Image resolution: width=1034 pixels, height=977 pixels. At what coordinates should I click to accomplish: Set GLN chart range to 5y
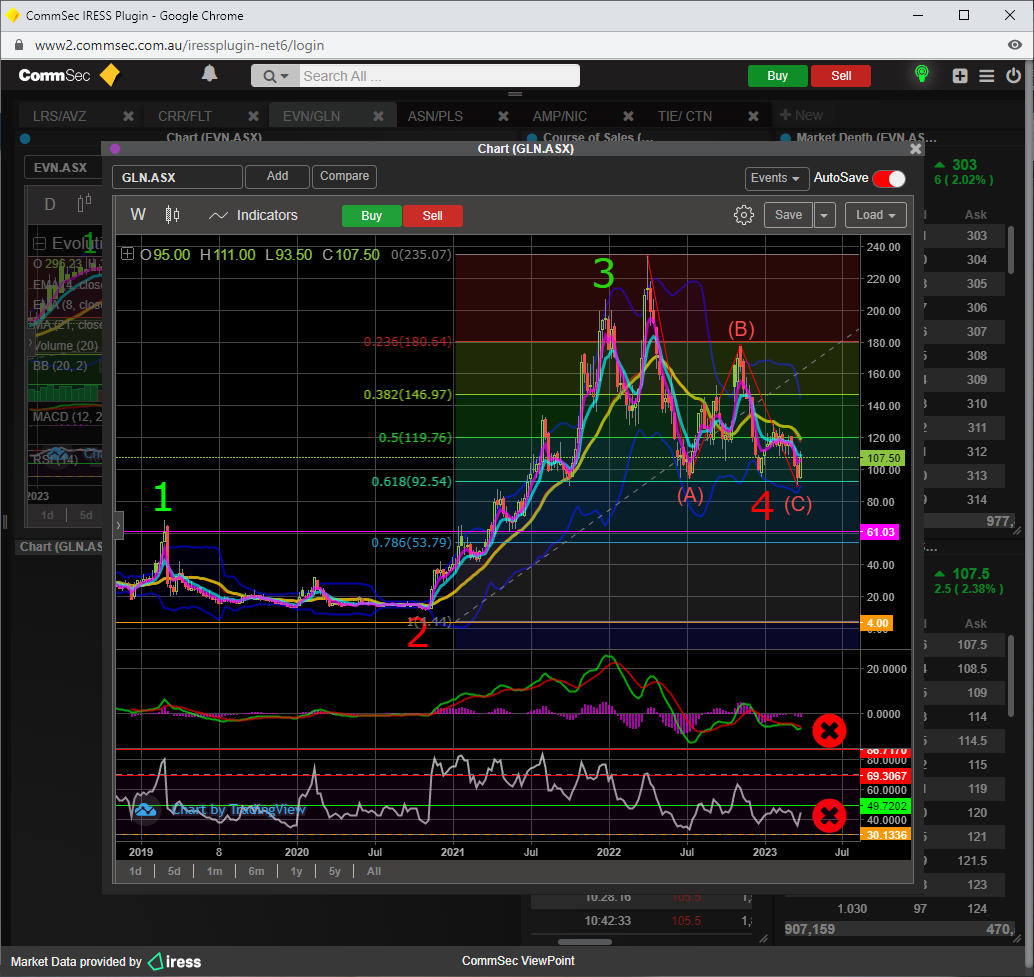point(335,871)
